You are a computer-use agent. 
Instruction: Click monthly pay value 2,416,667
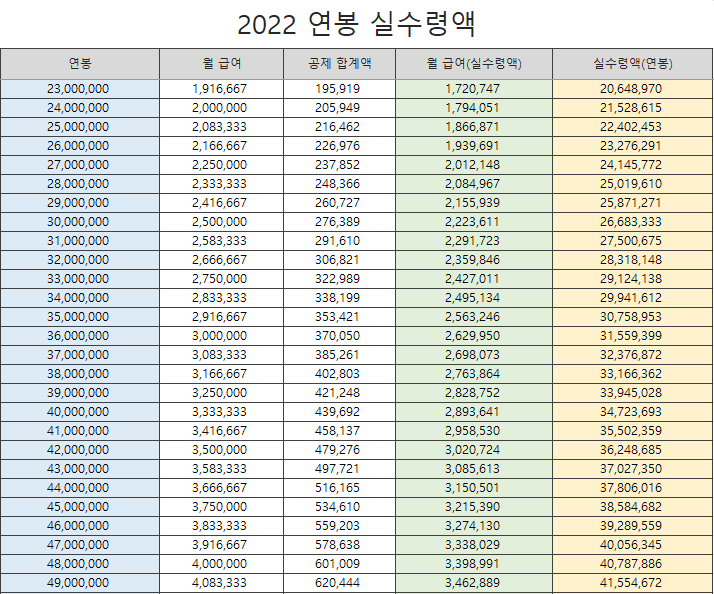(x=219, y=203)
